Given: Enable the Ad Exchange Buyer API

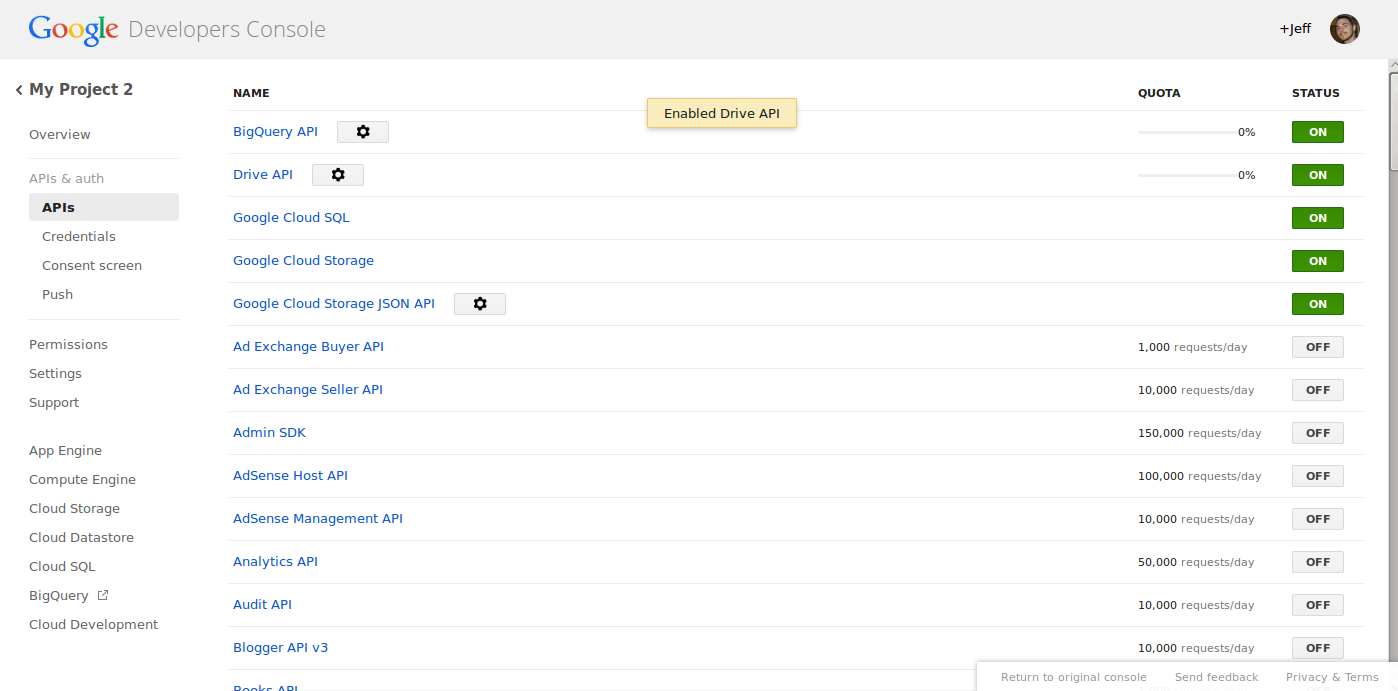Looking at the screenshot, I should pos(1317,347).
